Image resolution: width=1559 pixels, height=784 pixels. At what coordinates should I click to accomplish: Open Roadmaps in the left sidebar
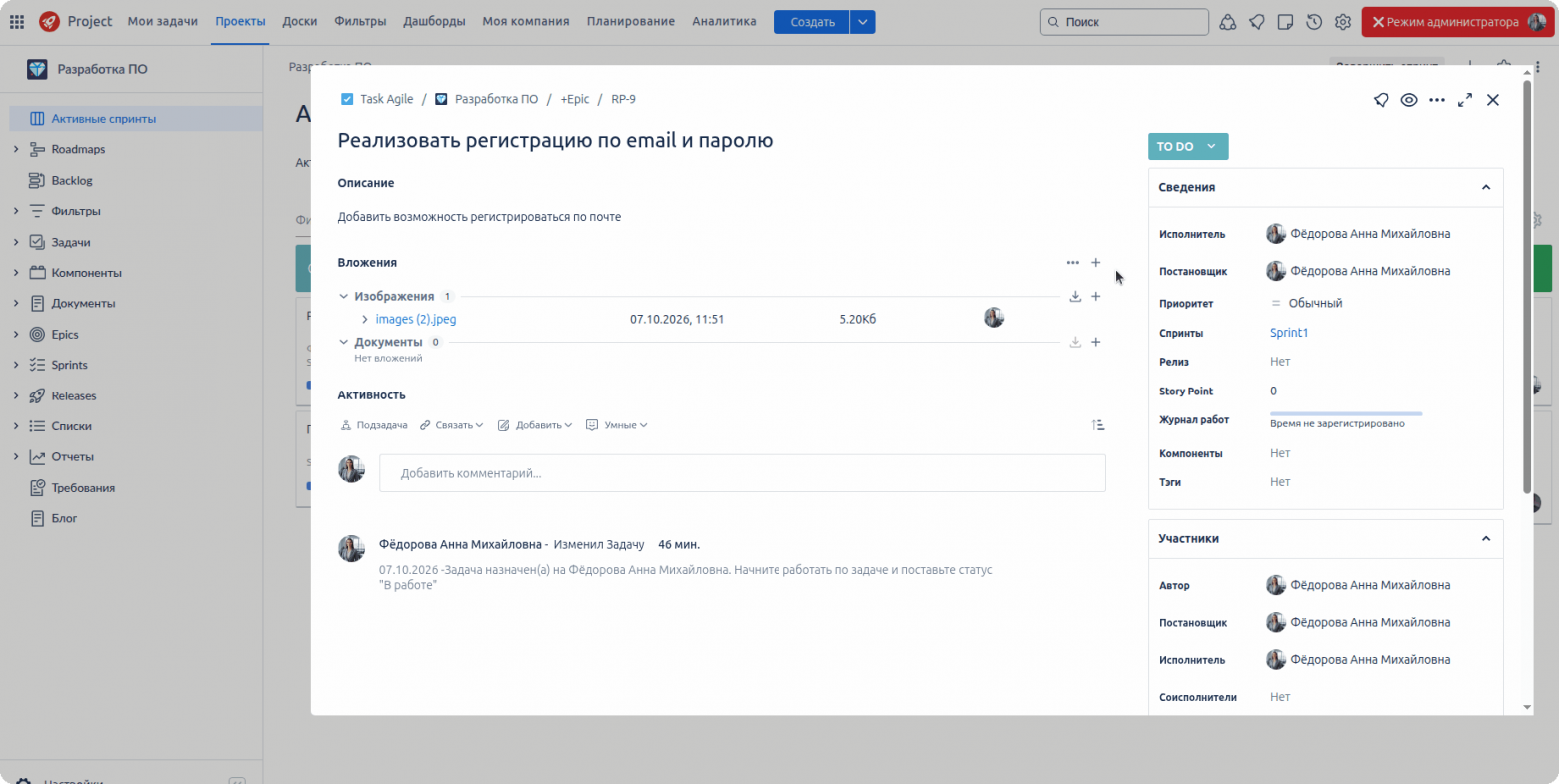click(78, 150)
